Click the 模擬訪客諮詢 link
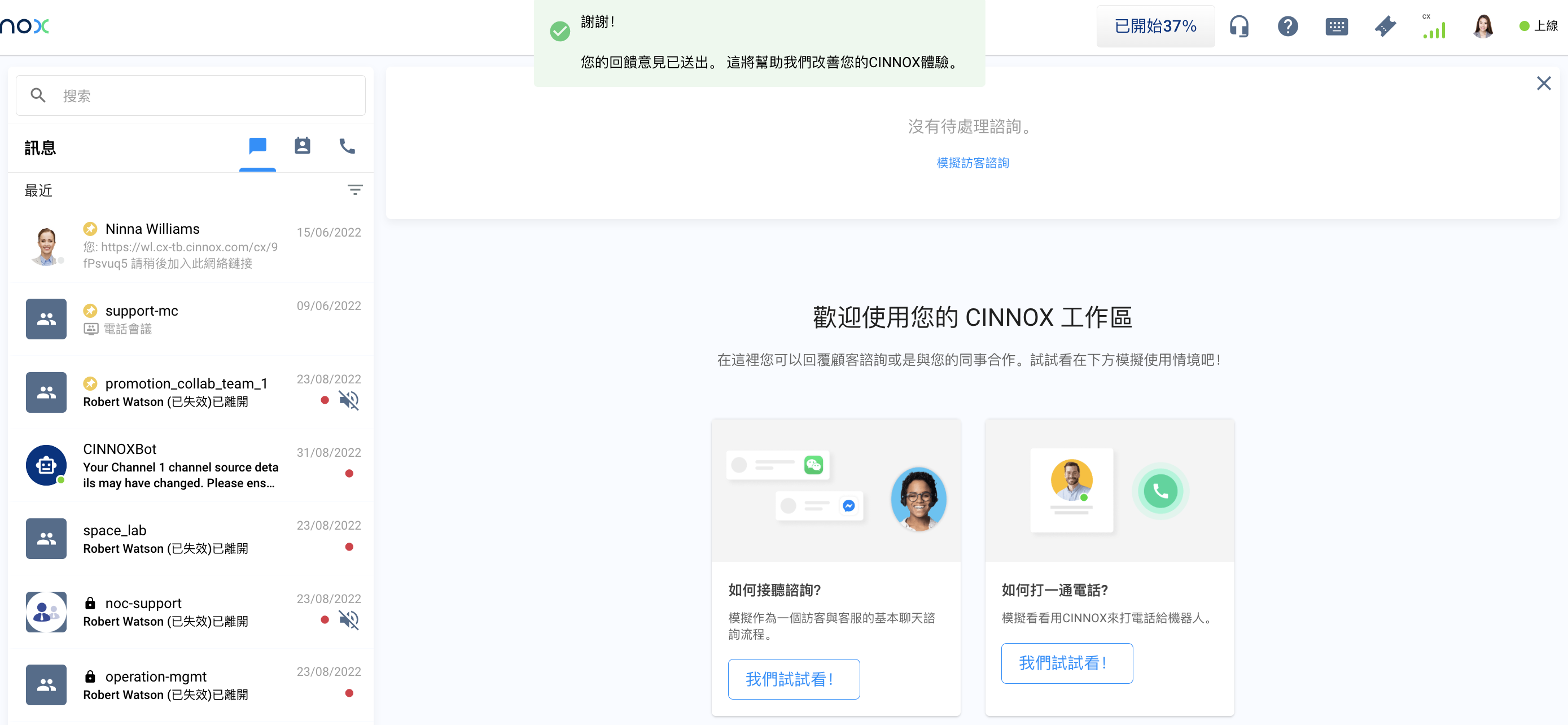Image resolution: width=1568 pixels, height=725 pixels. pyautogui.click(x=972, y=163)
